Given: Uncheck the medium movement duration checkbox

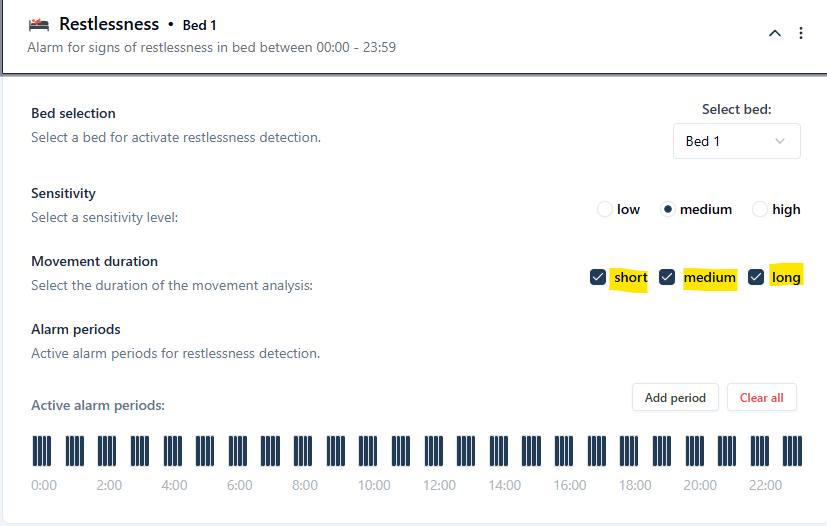Looking at the screenshot, I should [x=667, y=277].
